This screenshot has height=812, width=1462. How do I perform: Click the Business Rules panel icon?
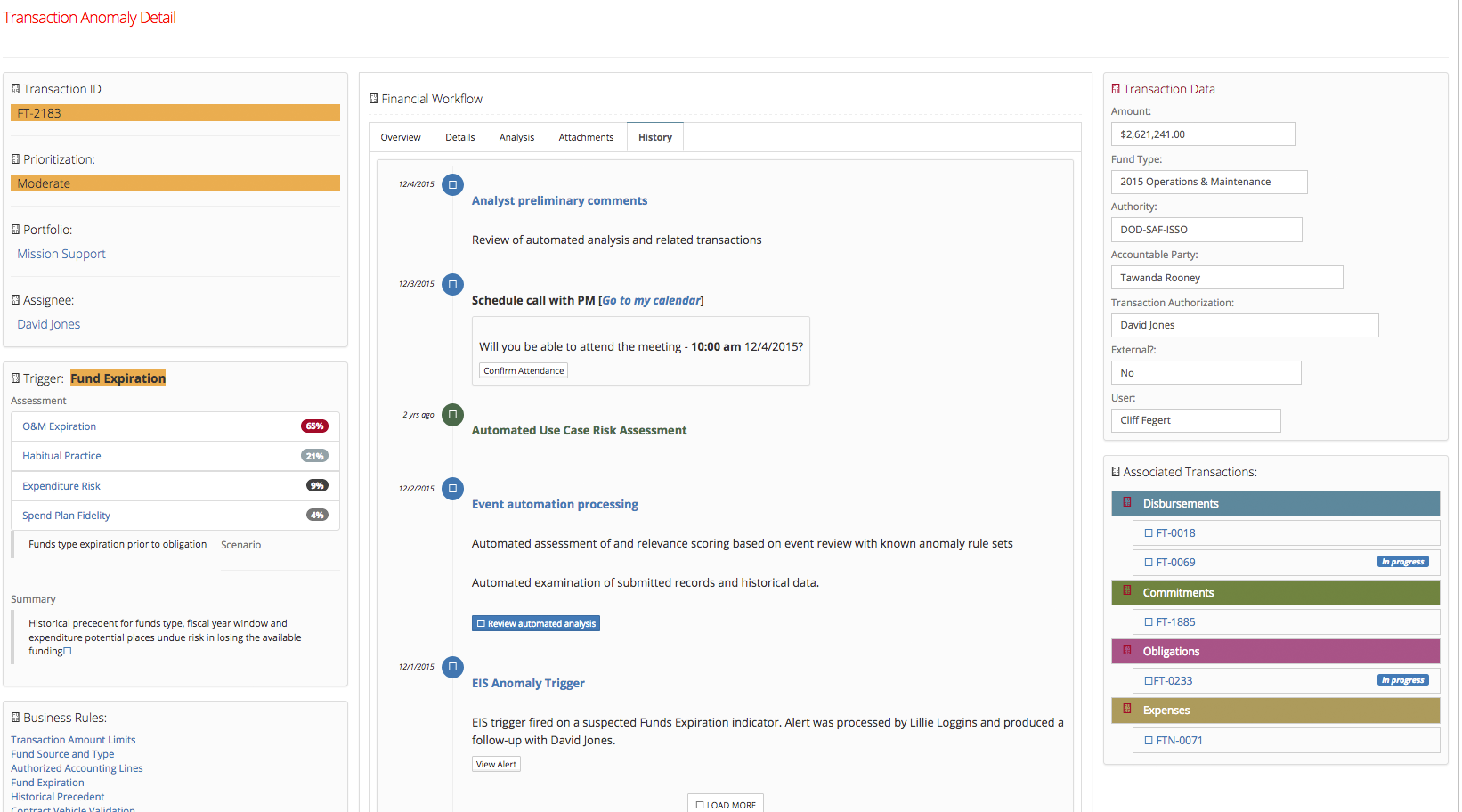[15, 718]
